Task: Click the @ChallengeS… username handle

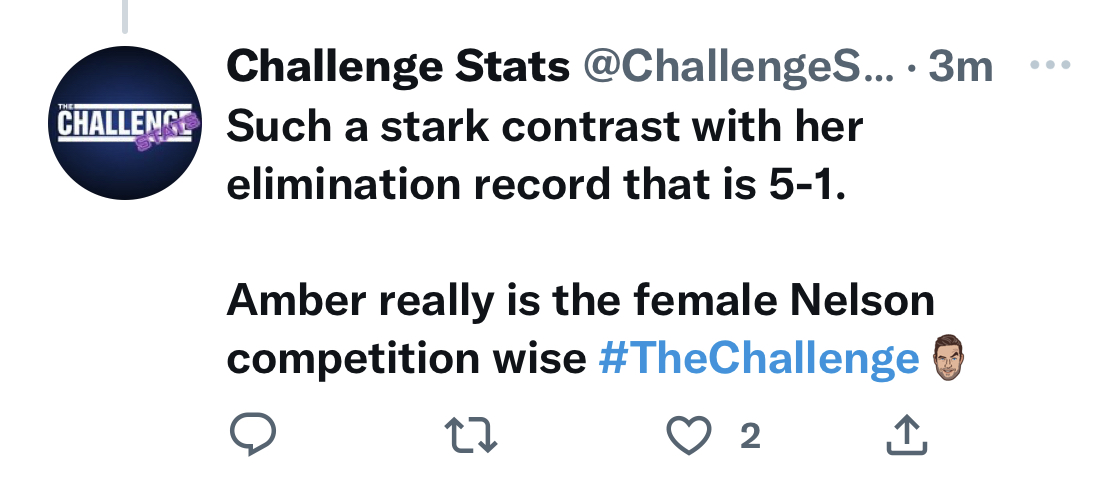Action: pyautogui.click(x=738, y=67)
